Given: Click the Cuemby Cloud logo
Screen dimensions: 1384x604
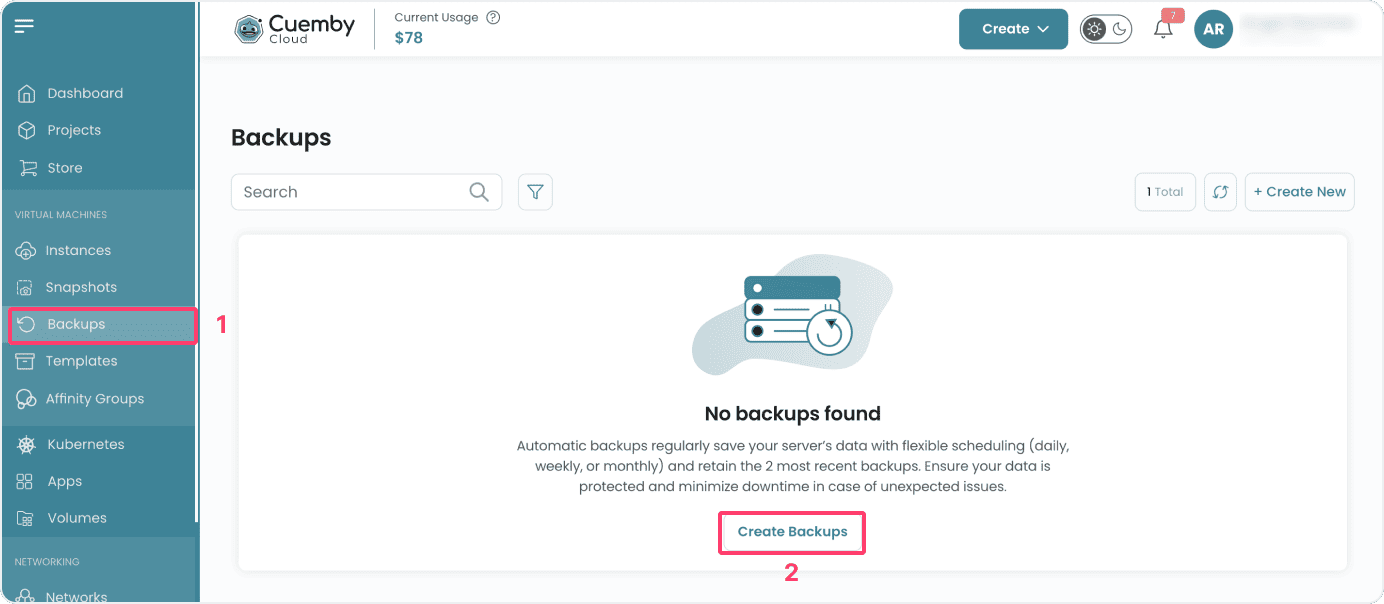Looking at the screenshot, I should (x=293, y=28).
